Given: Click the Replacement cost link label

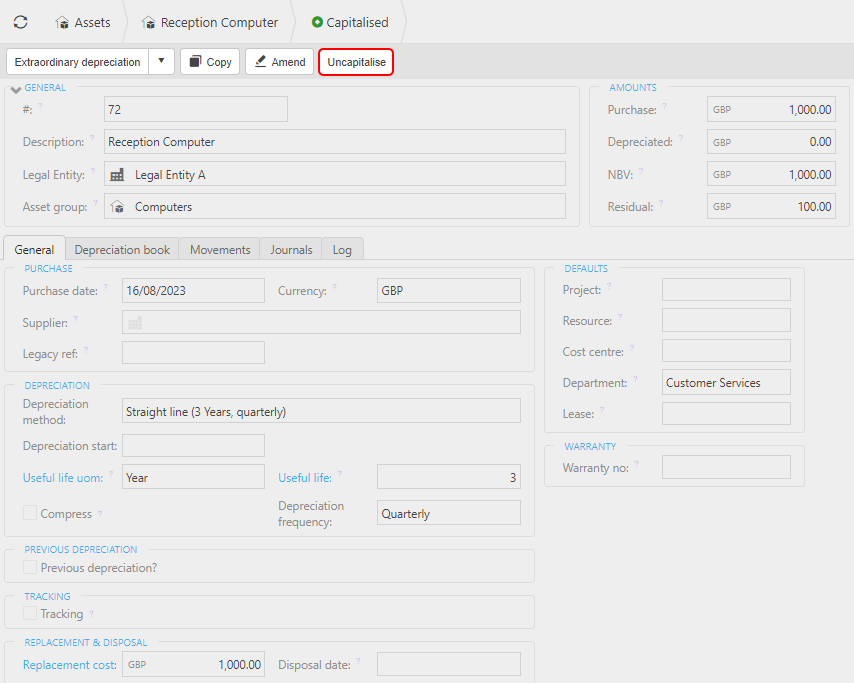Looking at the screenshot, I should pos(70,664).
